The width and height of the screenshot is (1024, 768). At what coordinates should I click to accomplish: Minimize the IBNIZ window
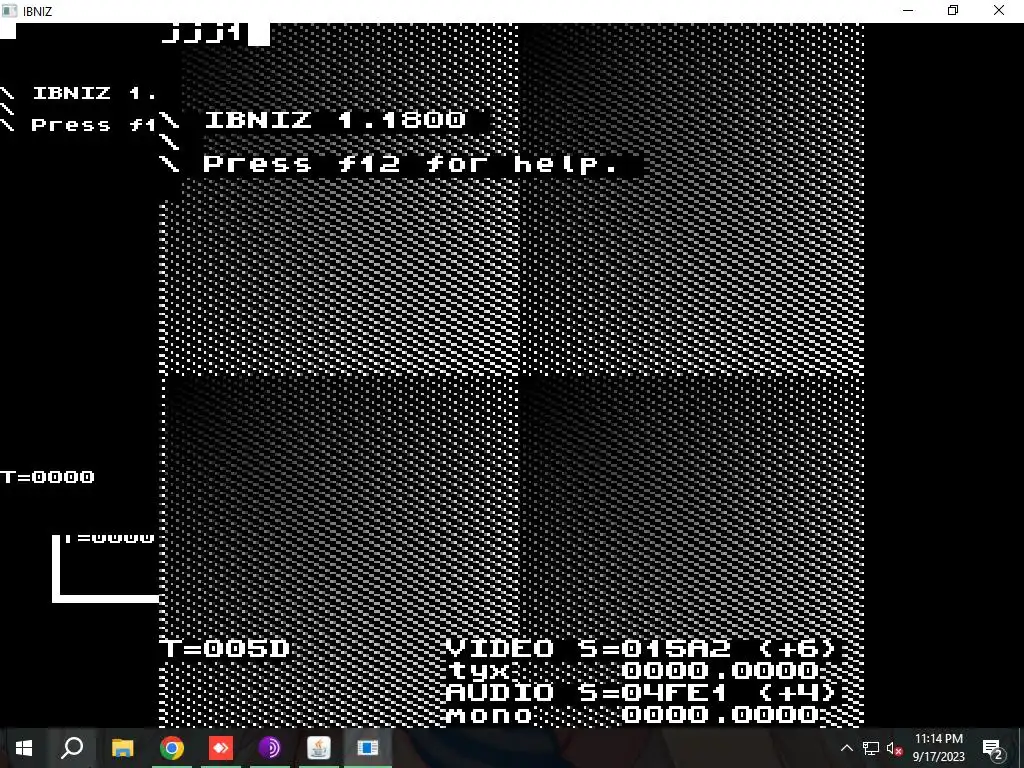908,10
